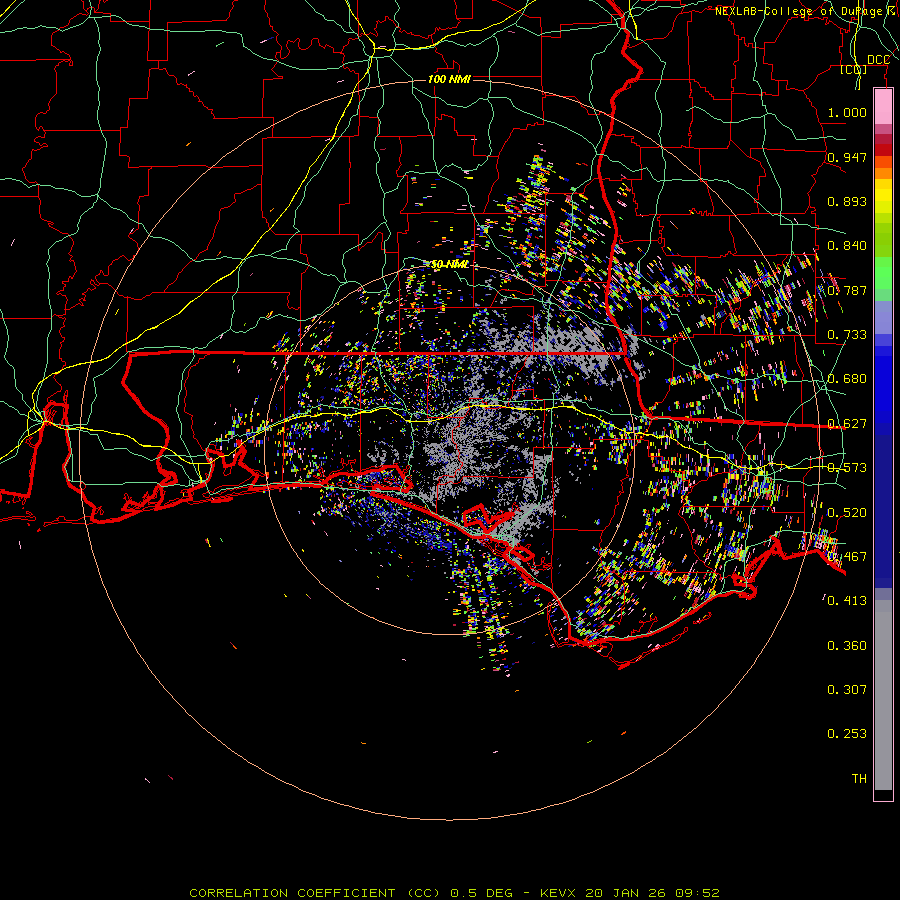900x900 pixels.
Task: Click the DCC label above the color bar
Action: click(878, 60)
